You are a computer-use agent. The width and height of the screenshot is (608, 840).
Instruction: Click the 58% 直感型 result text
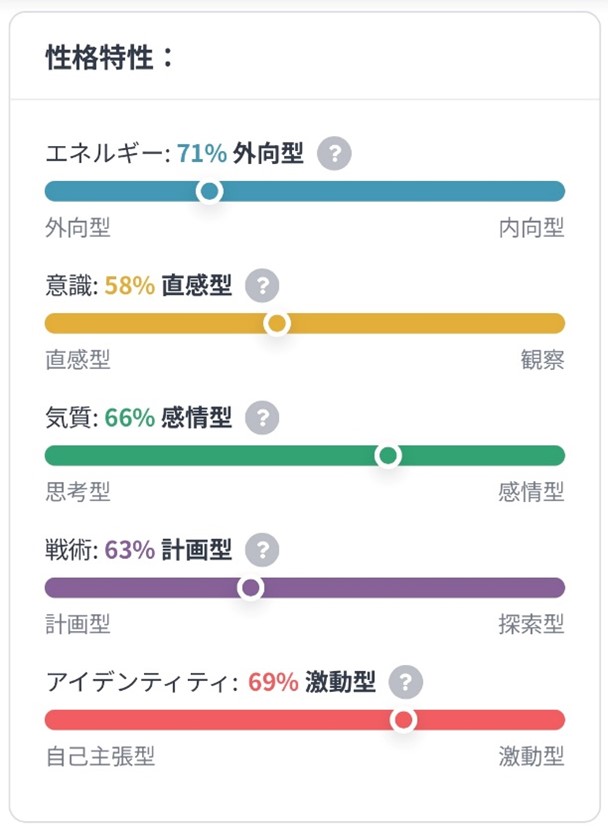click(x=168, y=286)
